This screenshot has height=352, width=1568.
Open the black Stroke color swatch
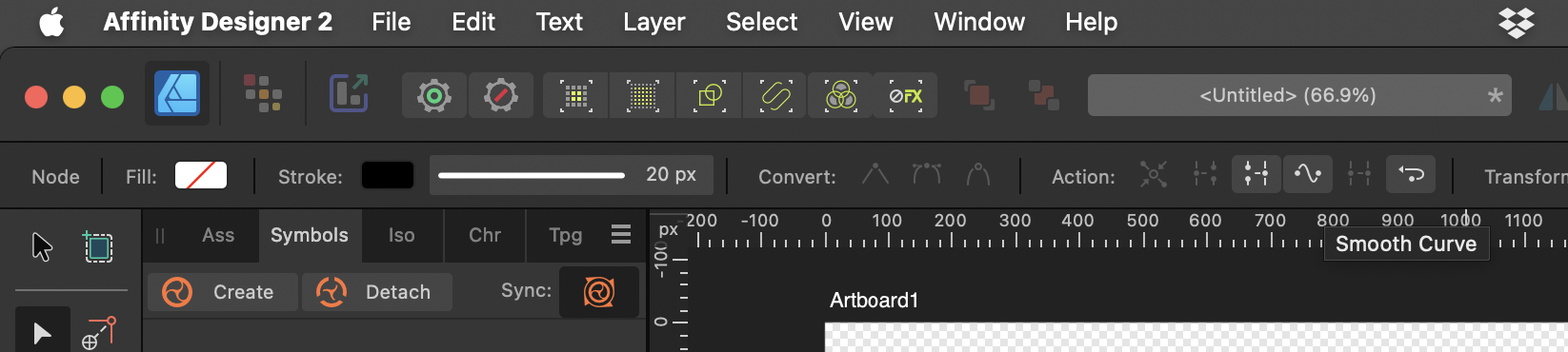pyautogui.click(x=388, y=175)
